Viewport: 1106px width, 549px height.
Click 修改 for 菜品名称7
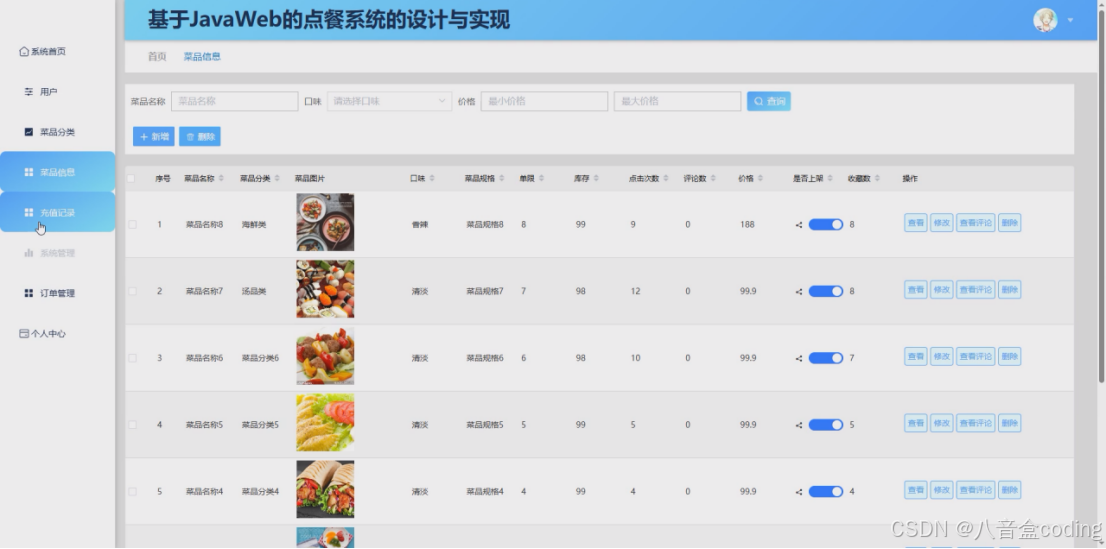[942, 289]
